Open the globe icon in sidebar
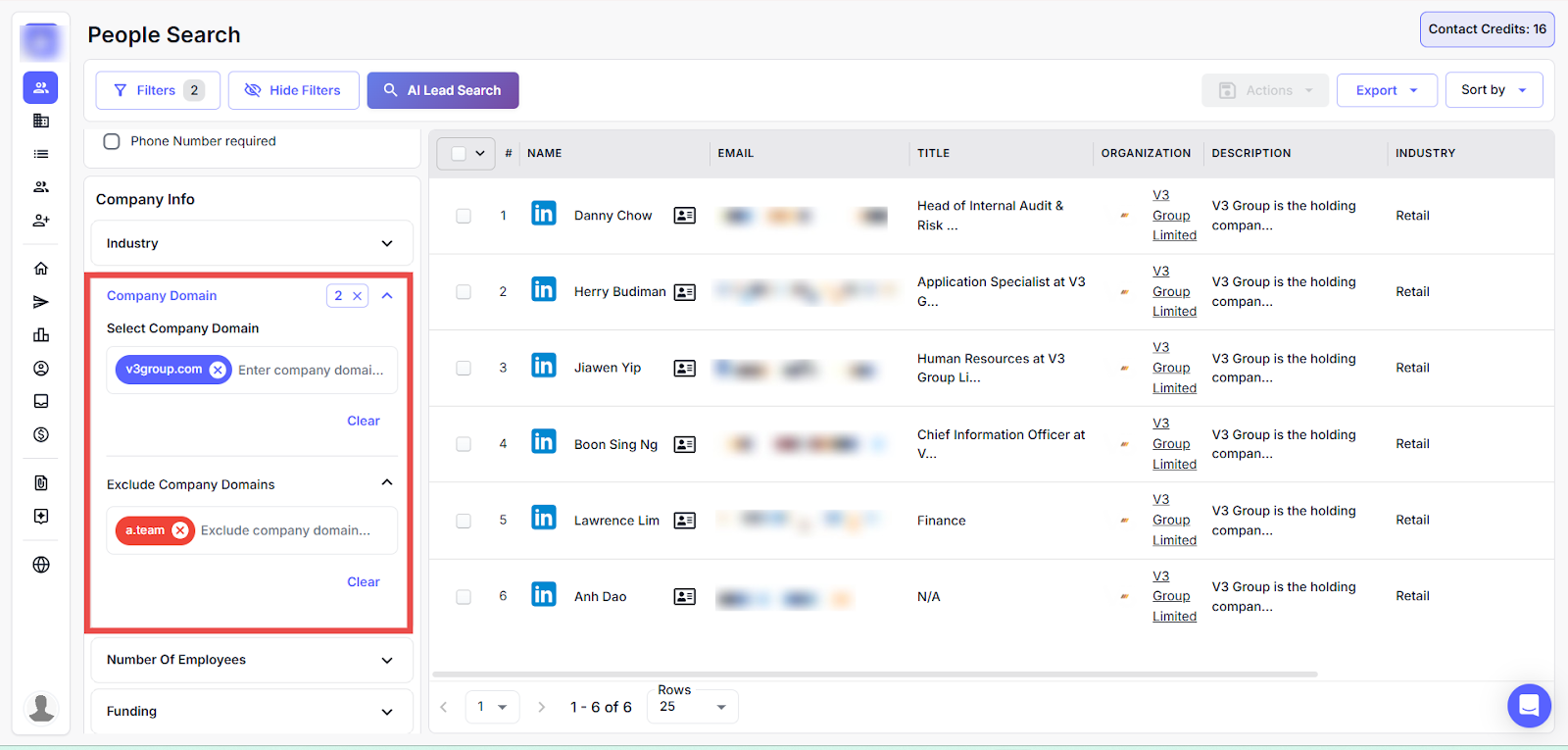1568x750 pixels. [41, 565]
